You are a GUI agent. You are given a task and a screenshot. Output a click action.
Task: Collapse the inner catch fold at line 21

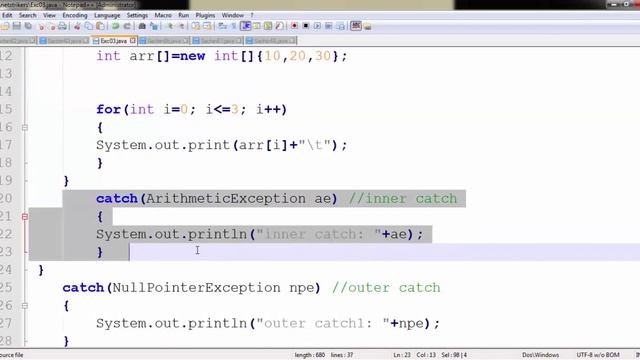click(24, 216)
